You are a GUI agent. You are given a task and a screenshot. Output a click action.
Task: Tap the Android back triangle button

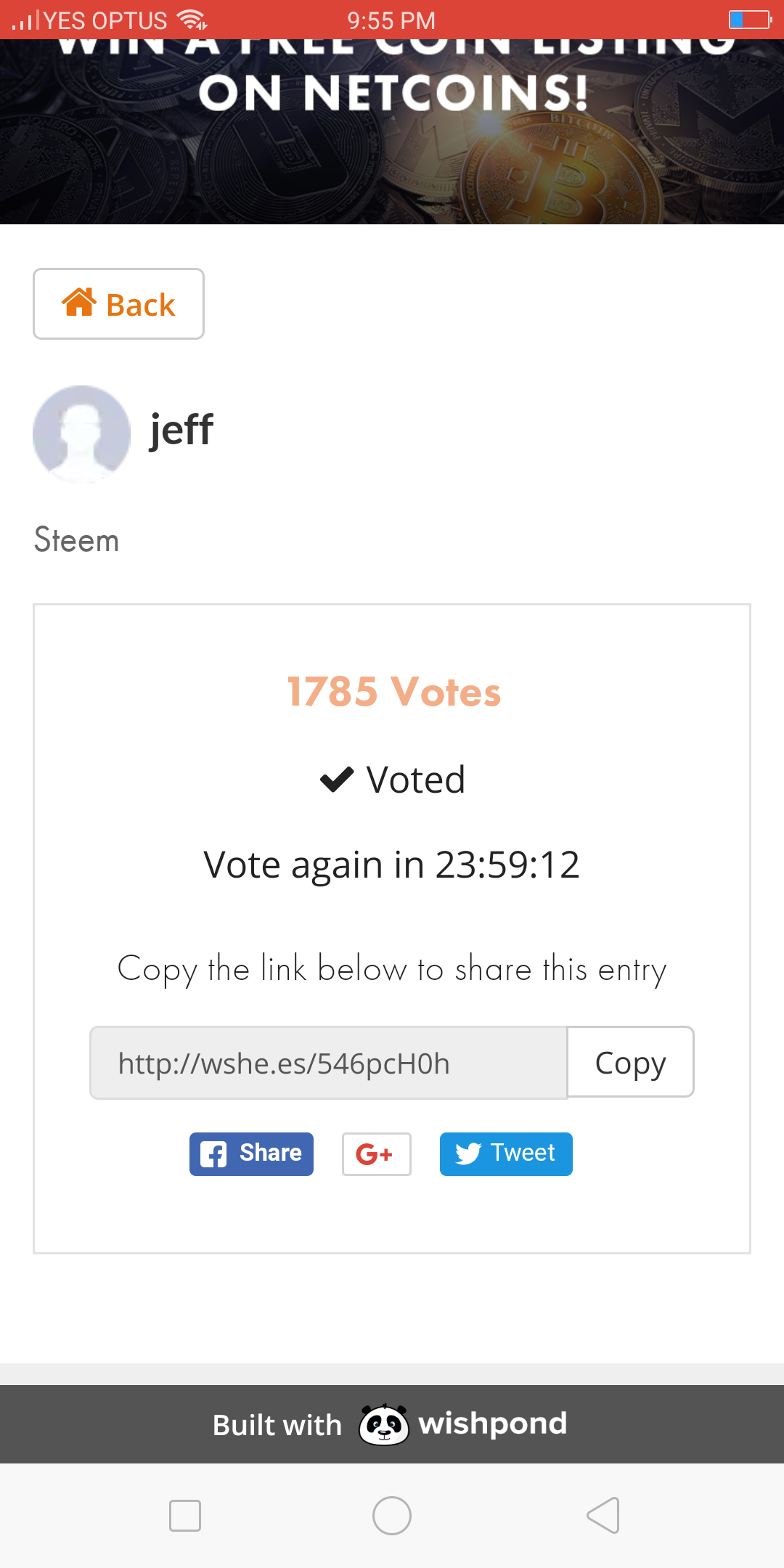tap(603, 1516)
